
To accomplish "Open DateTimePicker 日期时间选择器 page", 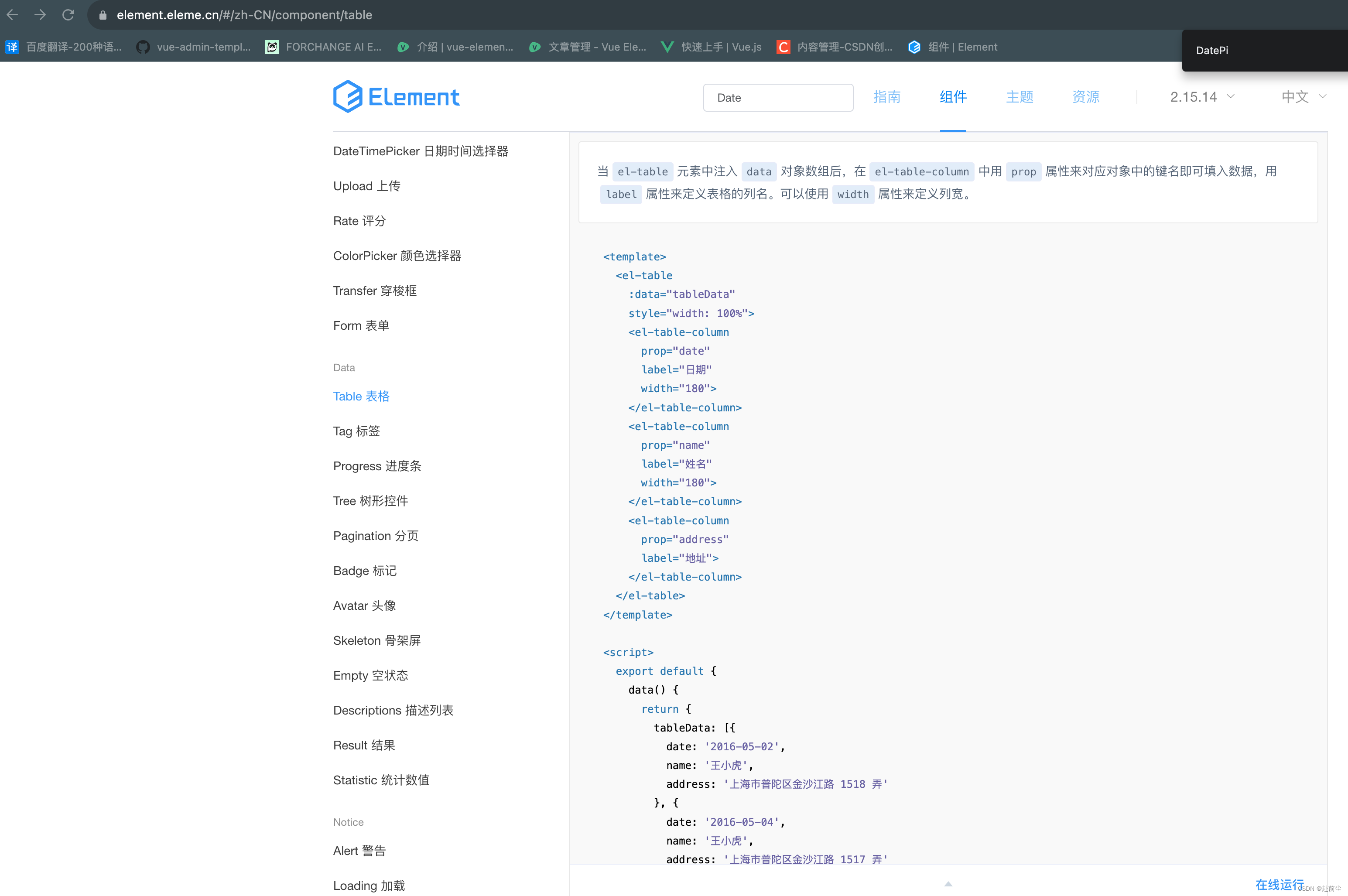I will (x=421, y=151).
